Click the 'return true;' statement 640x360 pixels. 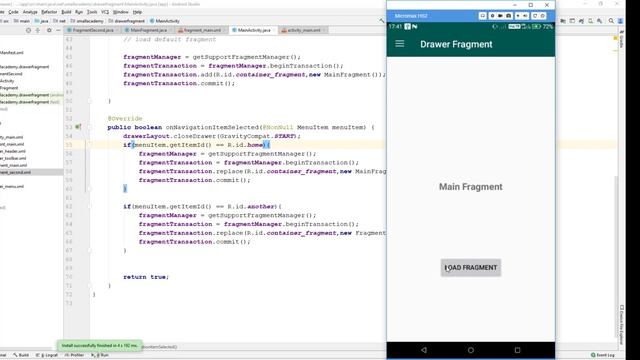click(146, 277)
